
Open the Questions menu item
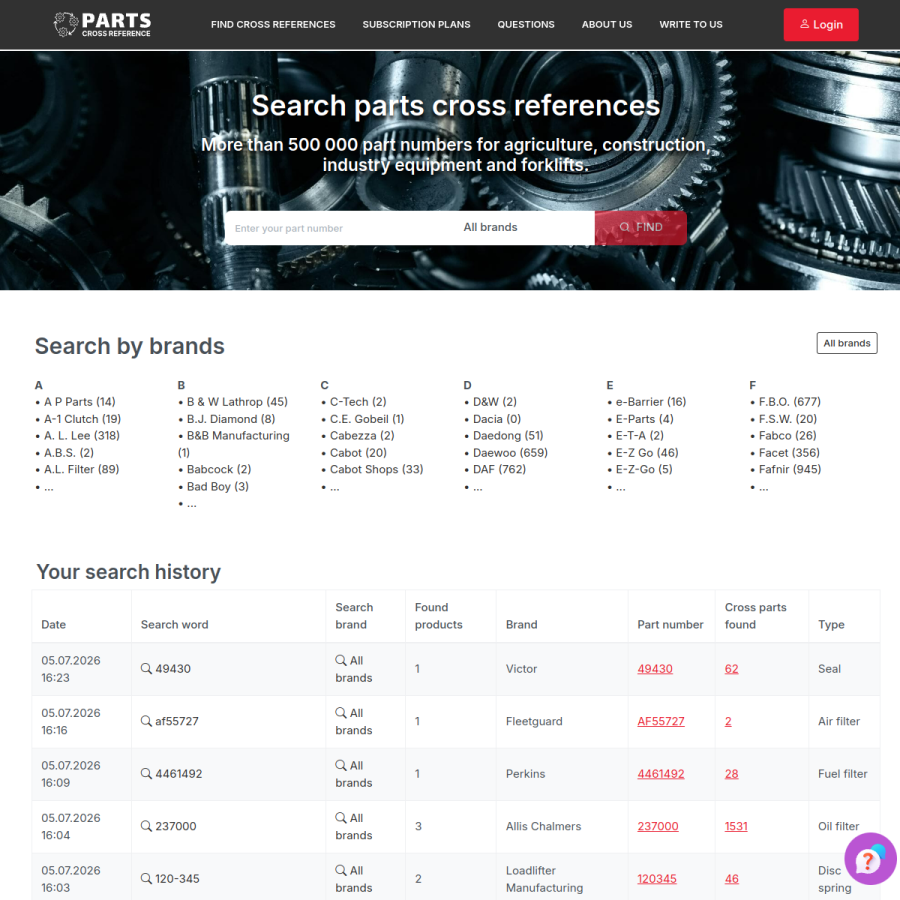click(526, 25)
